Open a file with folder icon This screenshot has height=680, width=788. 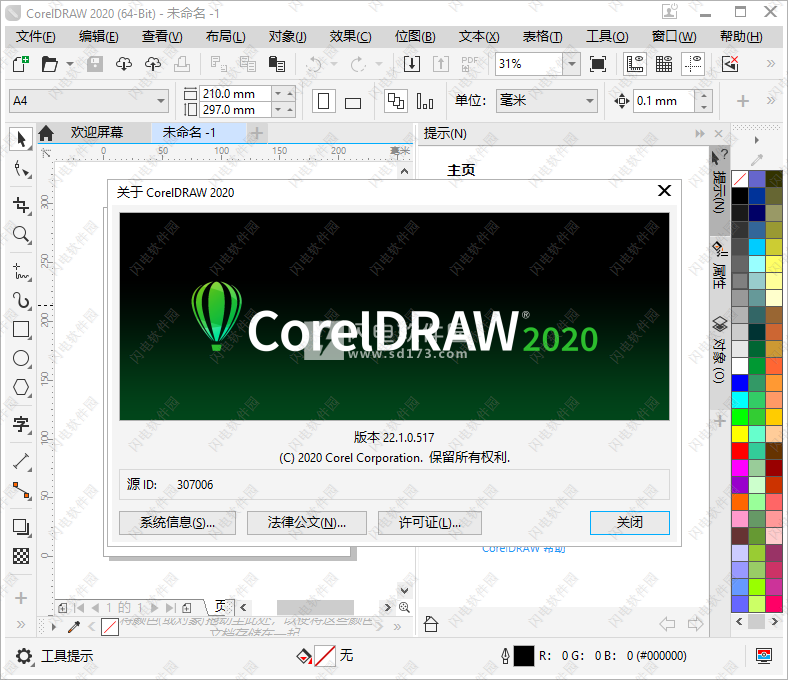click(x=50, y=64)
